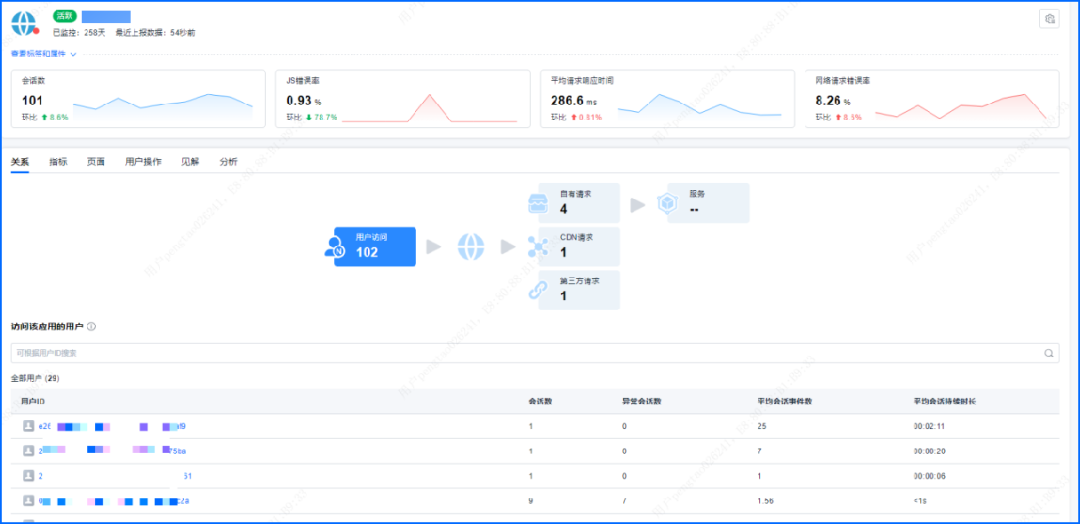Click the 网络请求错误率 metric card
Image resolution: width=1080 pixels, height=524 pixels.
click(x=932, y=99)
